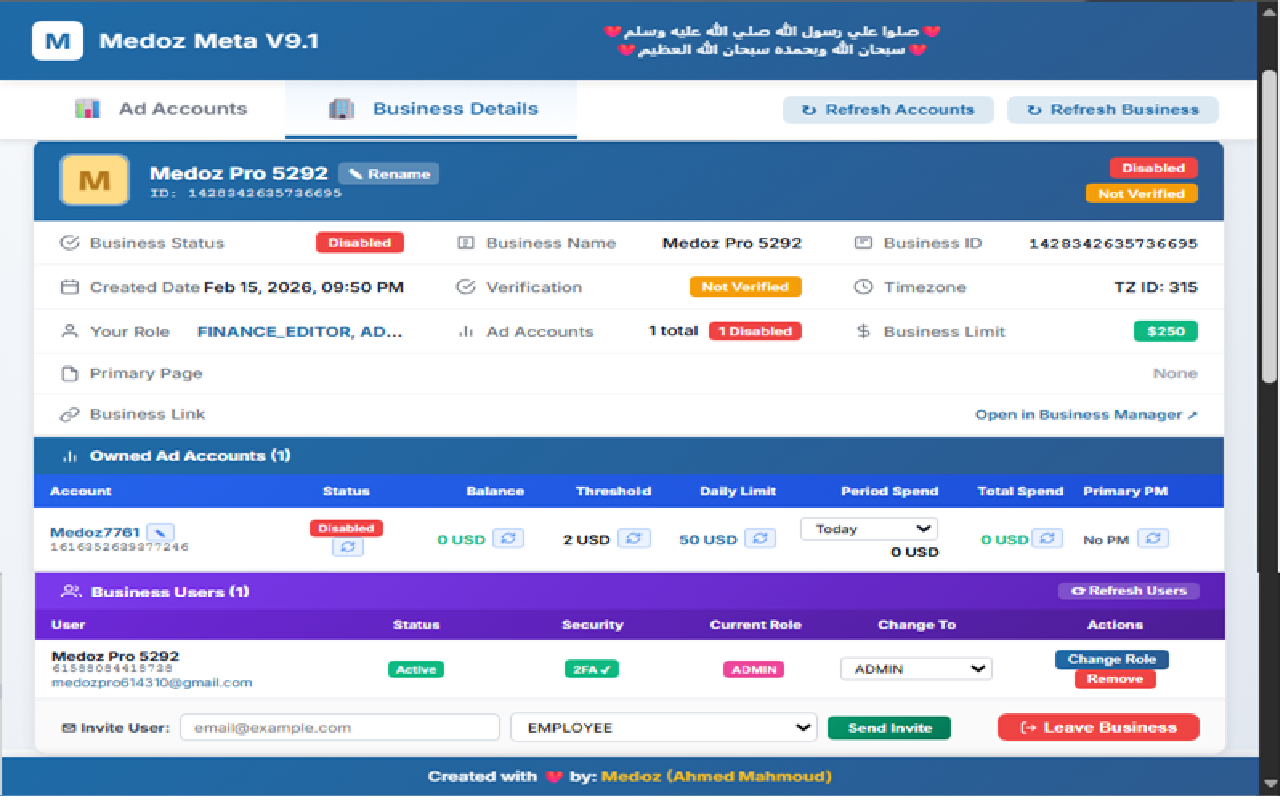Click the Refresh Users button
Screen dimensions: 1280x800
click(x=1129, y=591)
